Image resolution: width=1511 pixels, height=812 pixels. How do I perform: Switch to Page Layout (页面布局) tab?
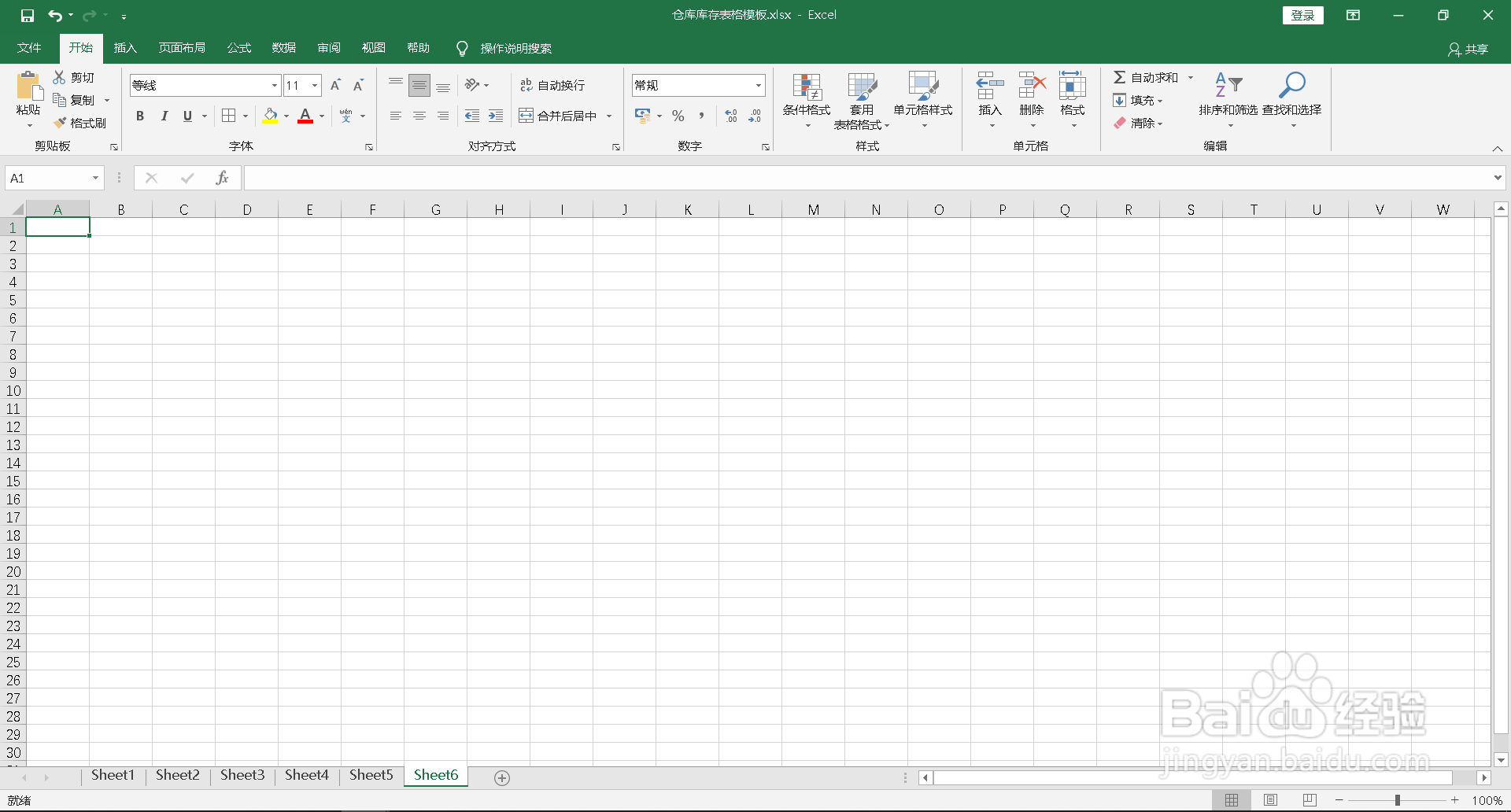pos(182,48)
